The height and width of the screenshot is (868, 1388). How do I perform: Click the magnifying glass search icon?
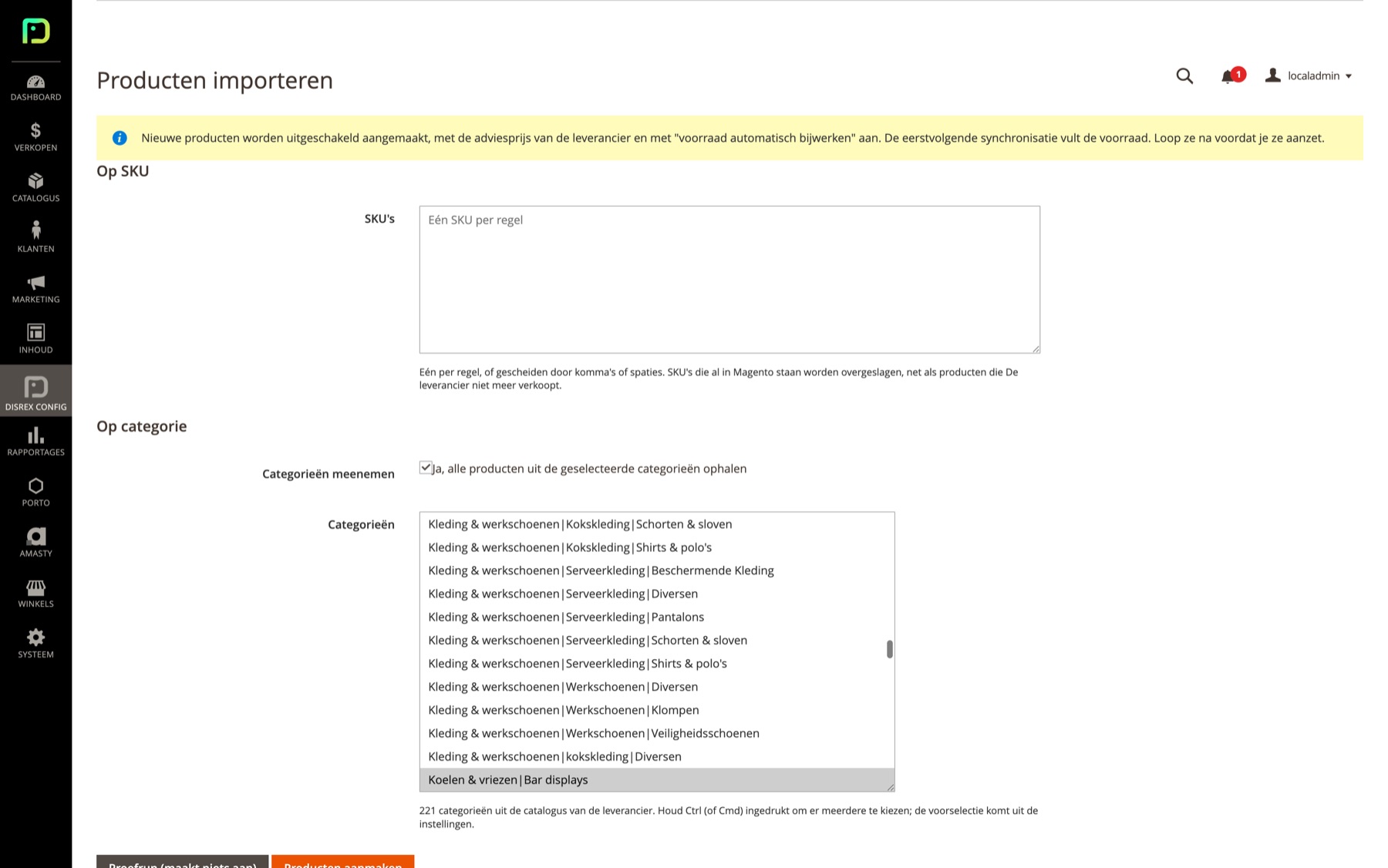click(x=1184, y=76)
